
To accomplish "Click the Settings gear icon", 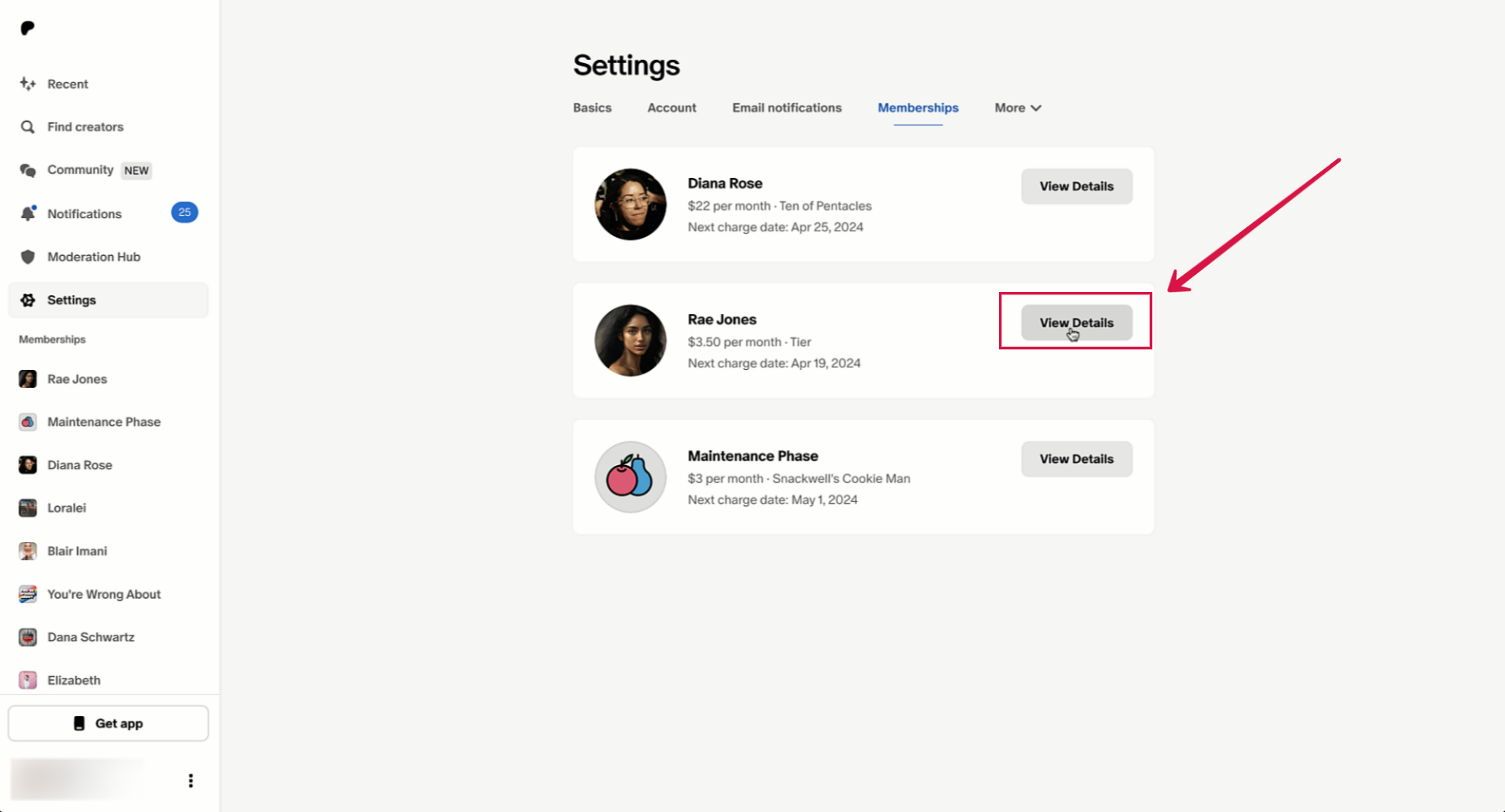I will click(28, 300).
